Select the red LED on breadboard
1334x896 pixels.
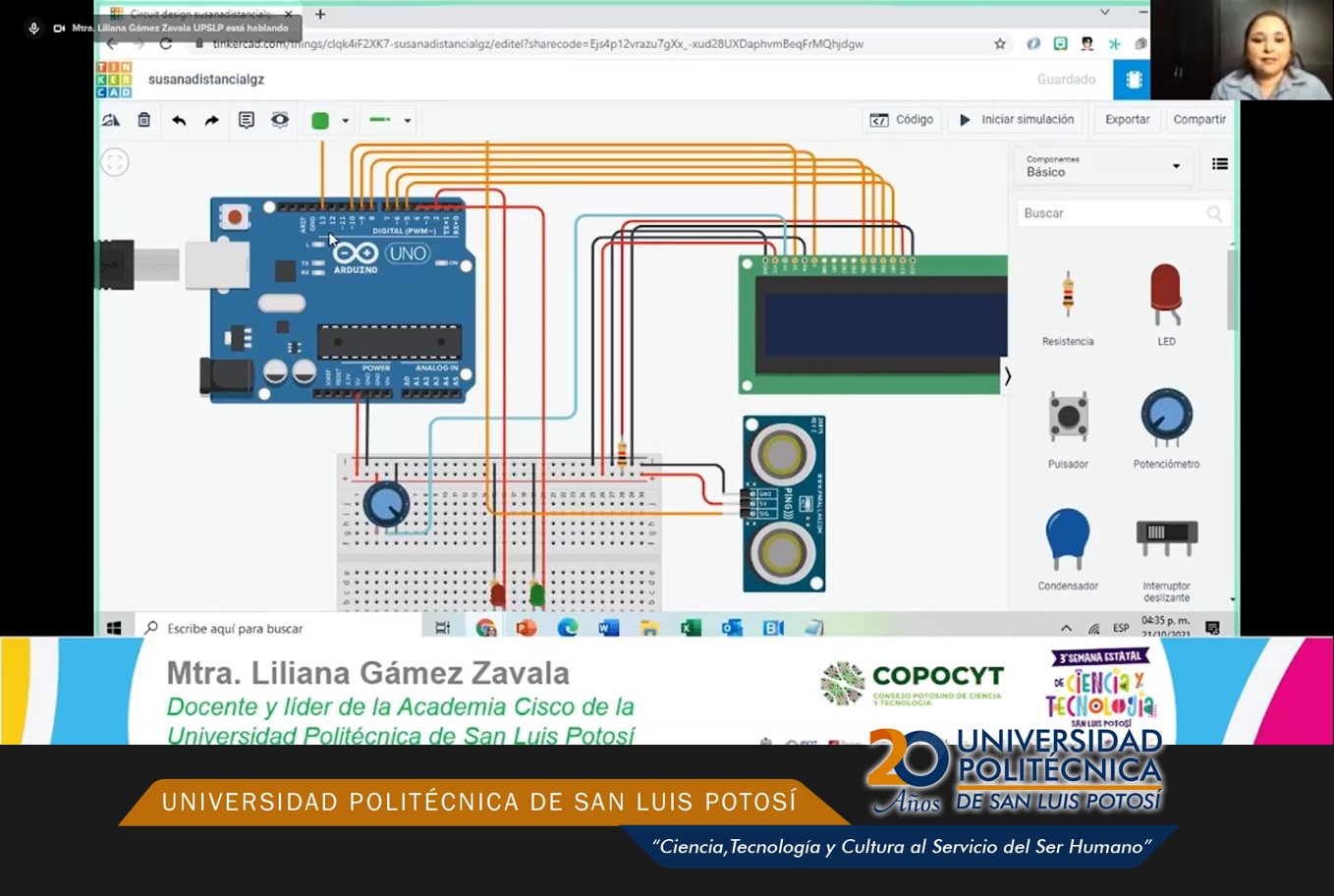tap(498, 593)
